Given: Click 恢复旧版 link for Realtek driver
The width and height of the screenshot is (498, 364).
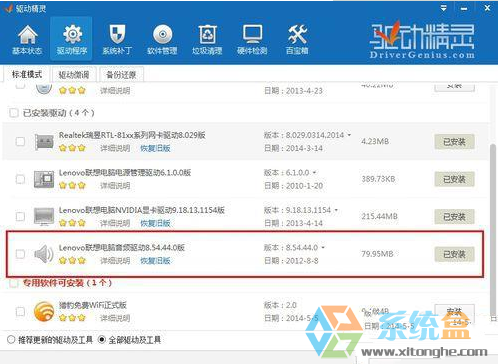Looking at the screenshot, I should pos(155,148).
